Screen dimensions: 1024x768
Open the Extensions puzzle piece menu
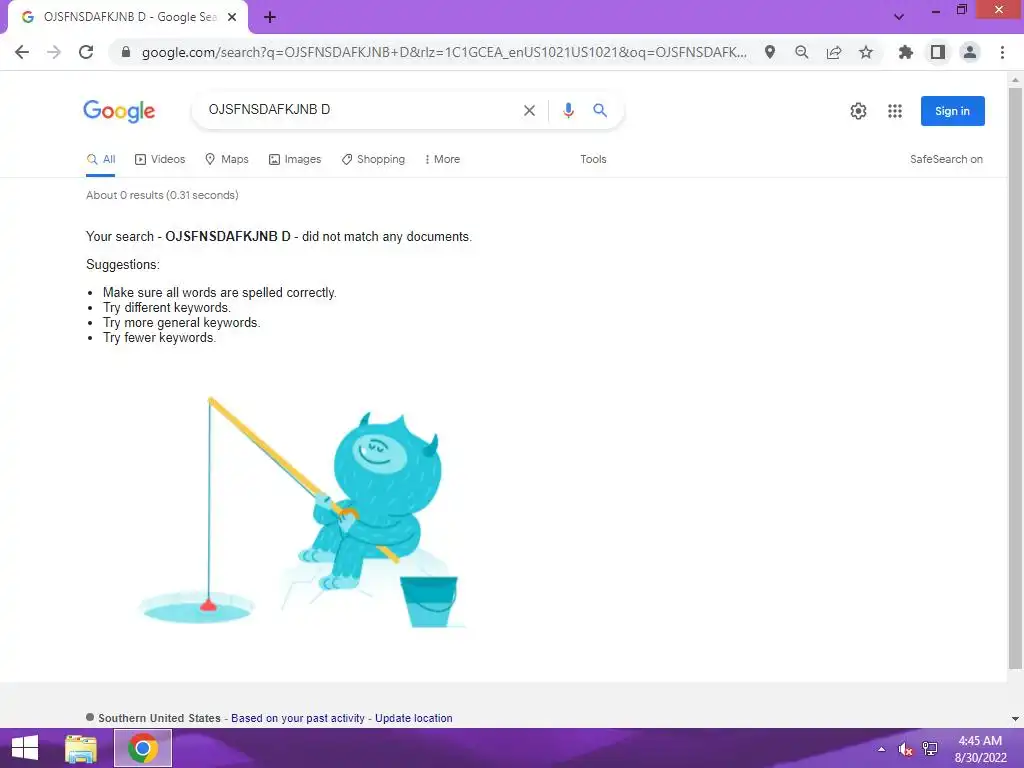[906, 52]
